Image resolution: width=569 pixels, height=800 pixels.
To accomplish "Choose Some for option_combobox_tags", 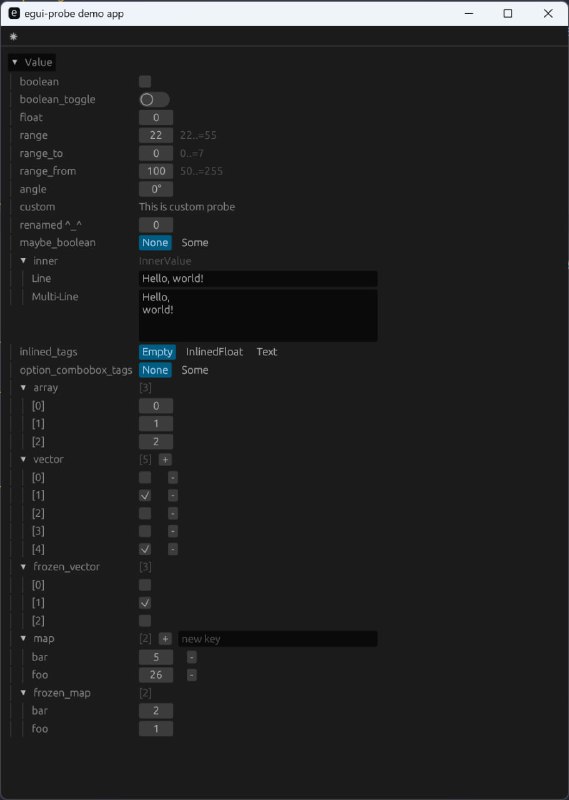I will (x=194, y=370).
